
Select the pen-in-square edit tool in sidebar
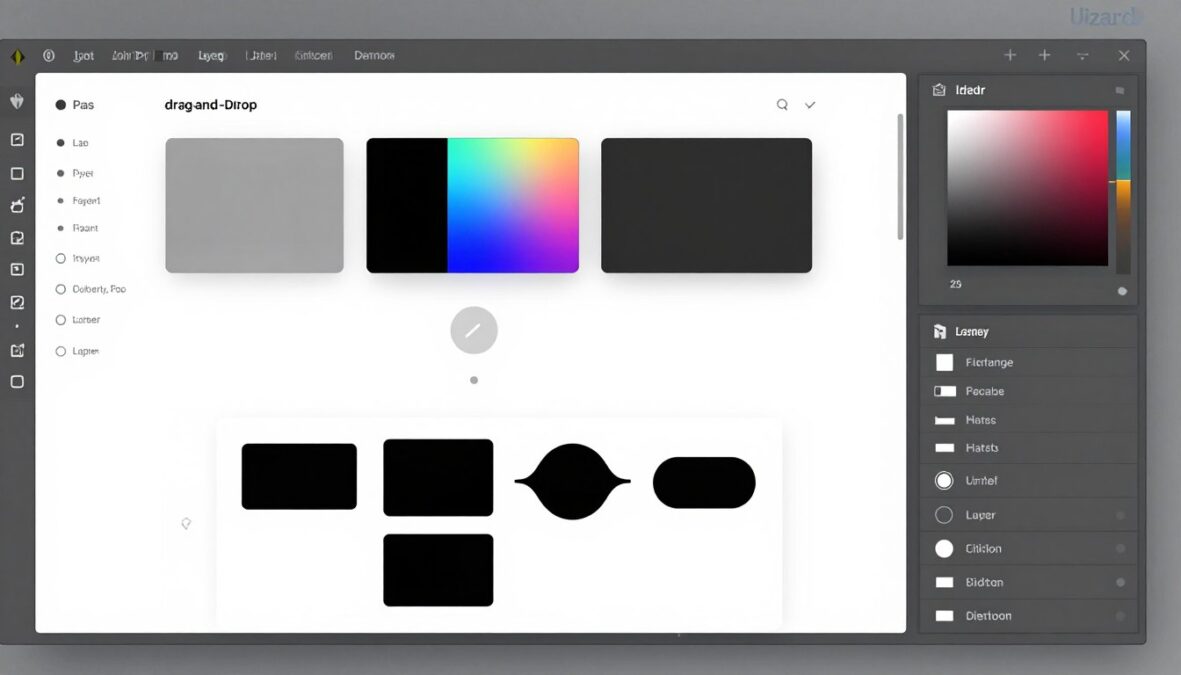point(17,303)
